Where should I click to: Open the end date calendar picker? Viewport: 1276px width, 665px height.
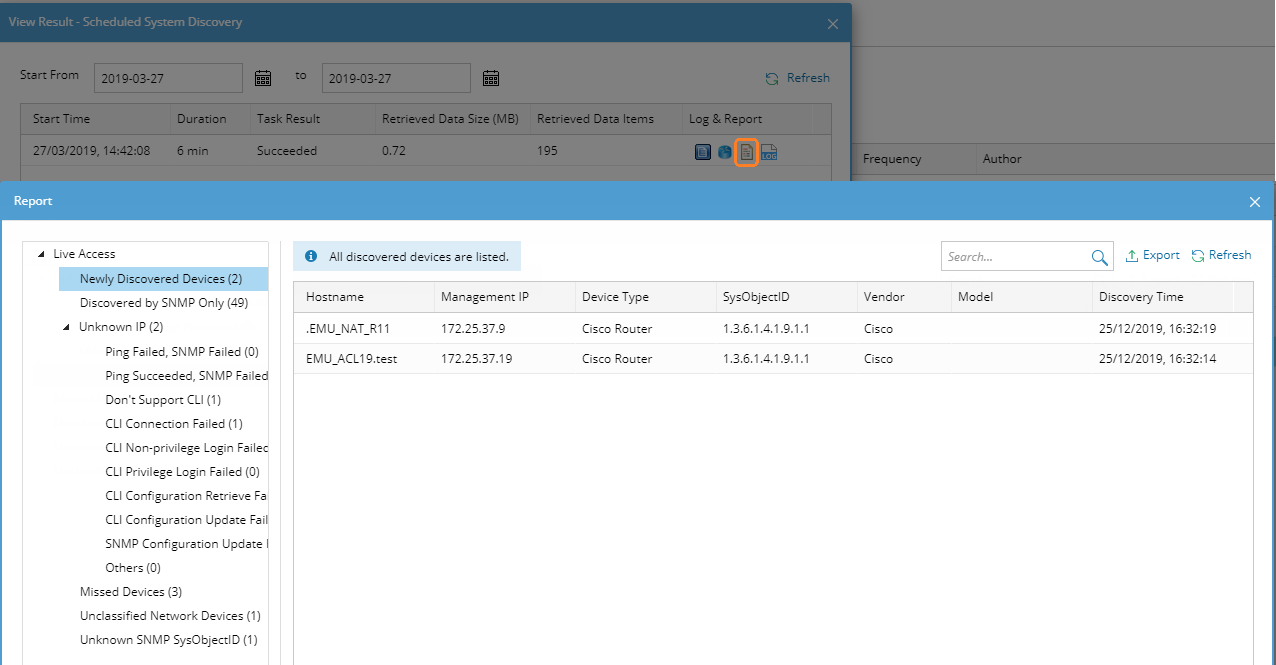pyautogui.click(x=491, y=78)
